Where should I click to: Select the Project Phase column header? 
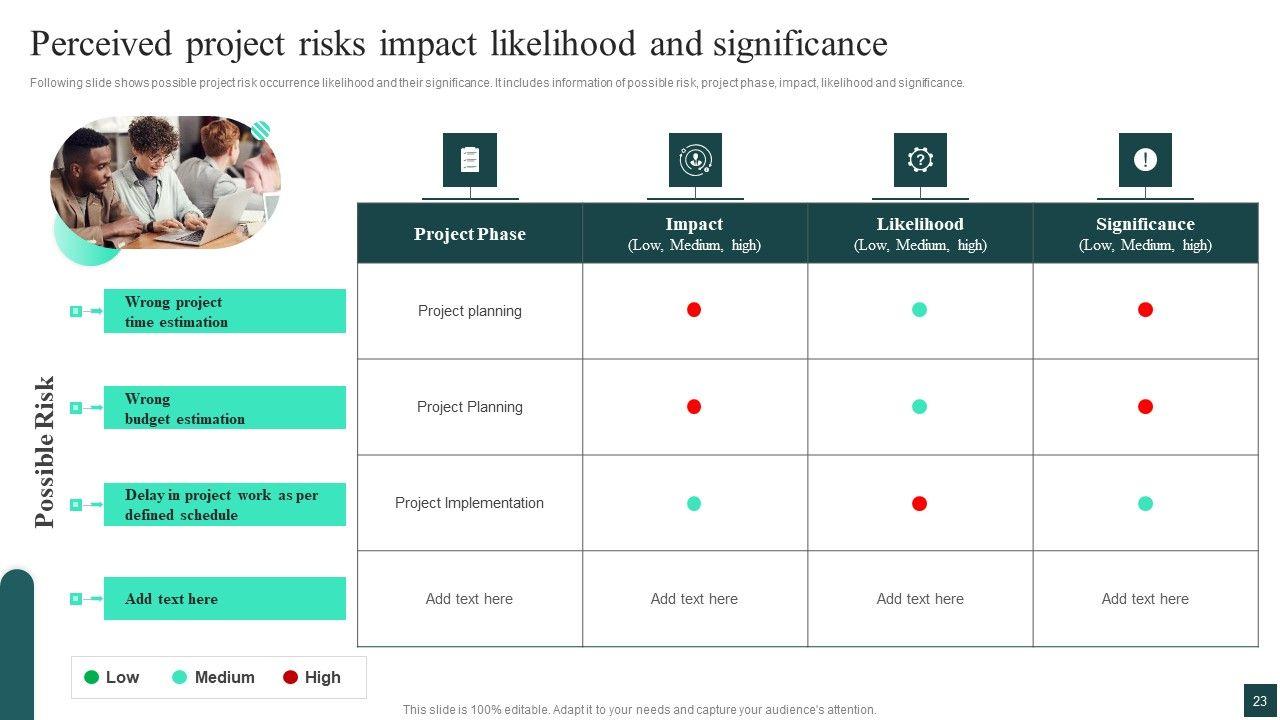click(470, 234)
